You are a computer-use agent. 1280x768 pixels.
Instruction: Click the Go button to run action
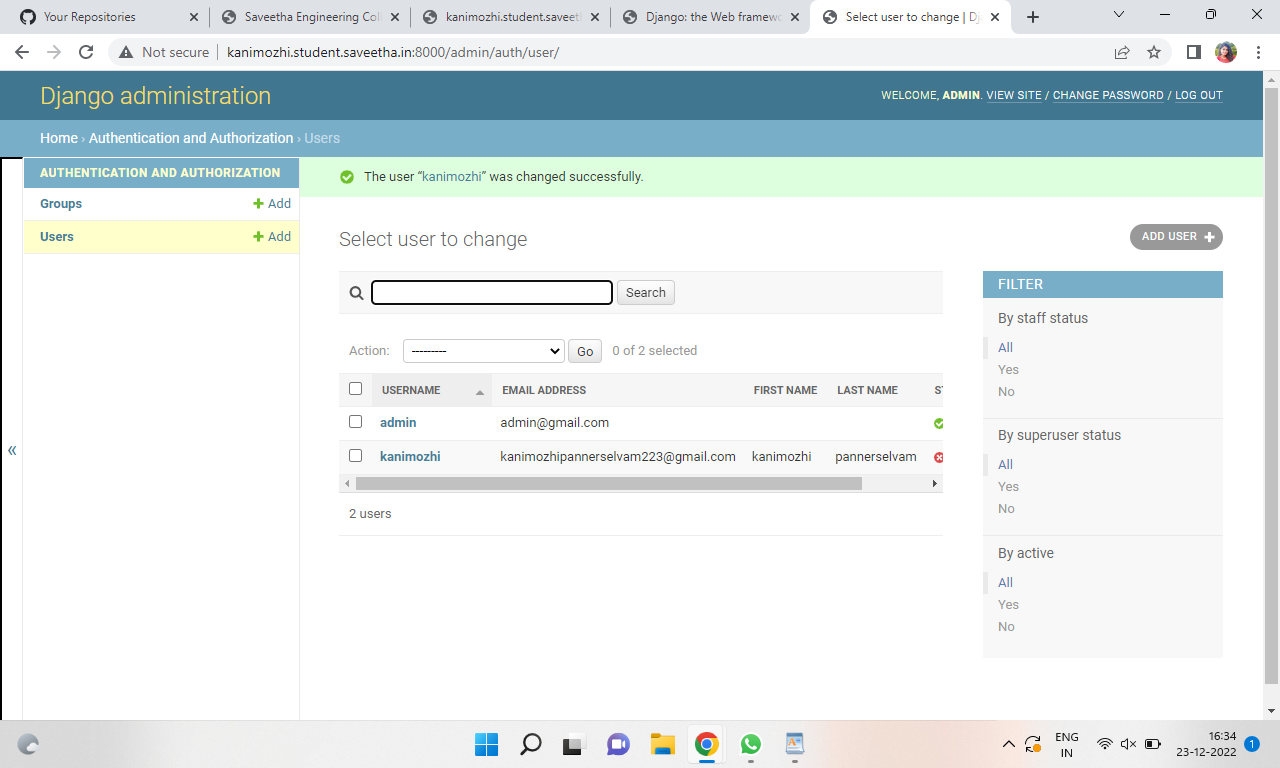(x=585, y=351)
